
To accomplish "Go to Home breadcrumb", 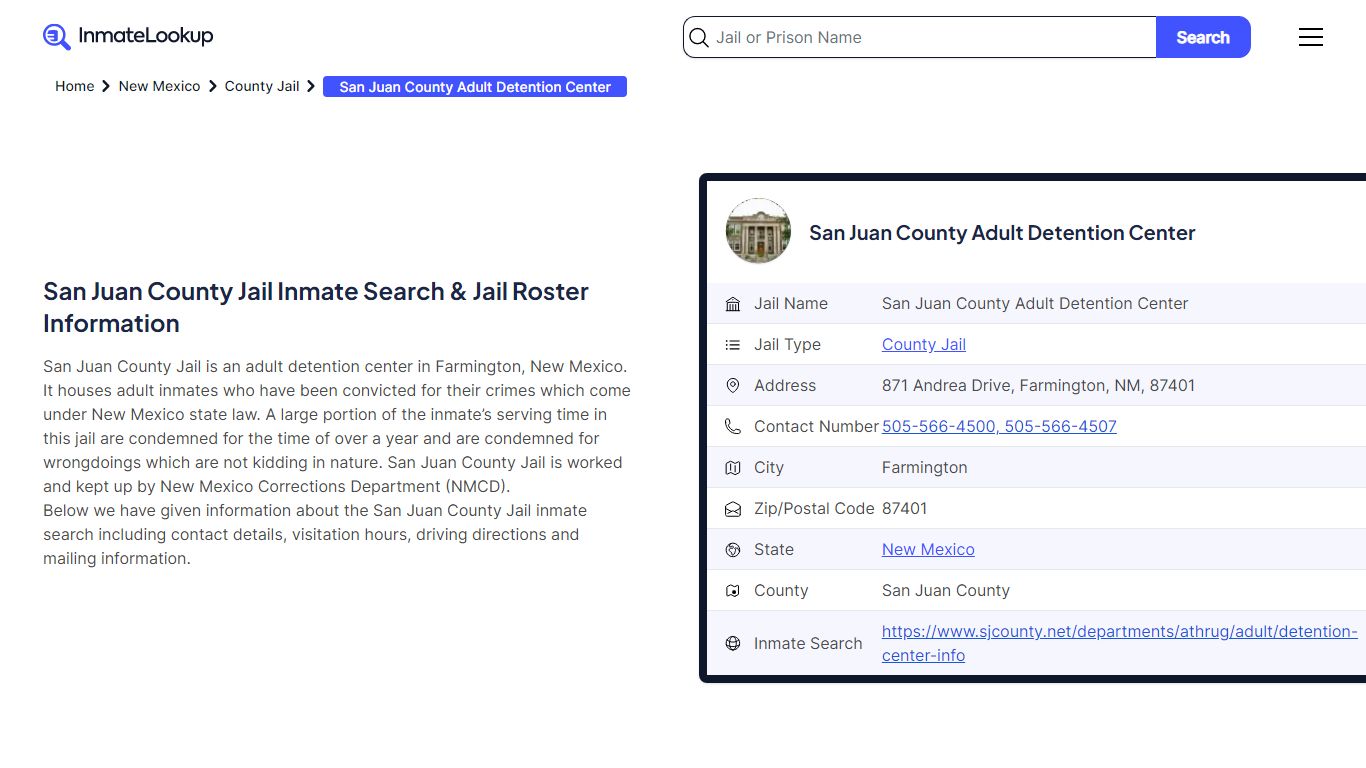I will pos(74,86).
